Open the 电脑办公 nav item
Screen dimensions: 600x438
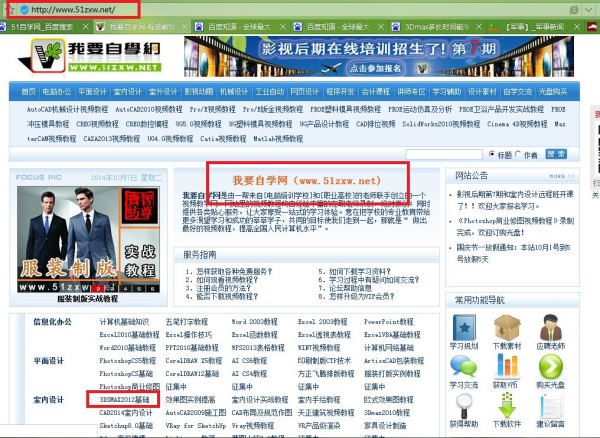tap(57, 91)
